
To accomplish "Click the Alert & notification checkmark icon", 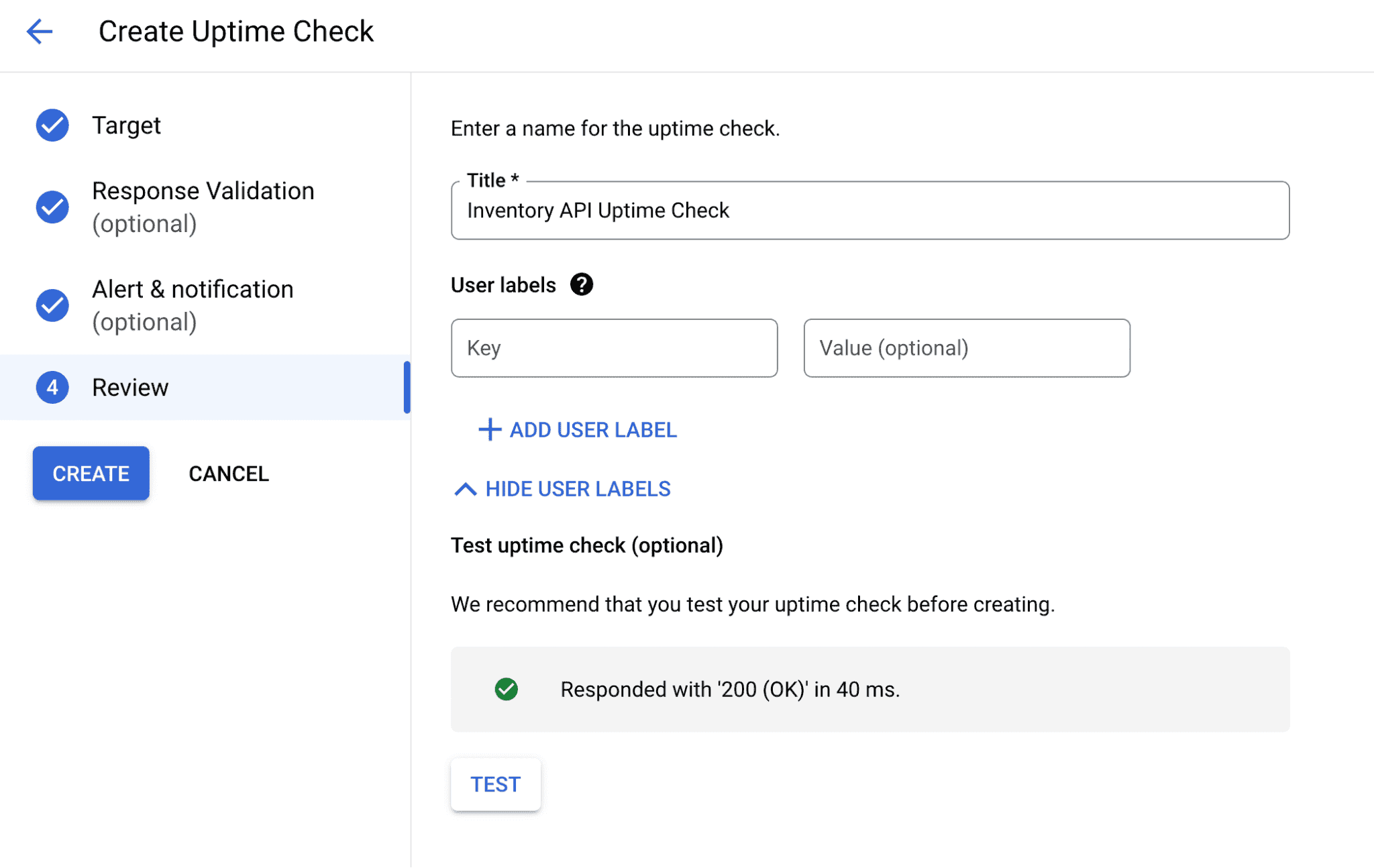I will tap(52, 305).
